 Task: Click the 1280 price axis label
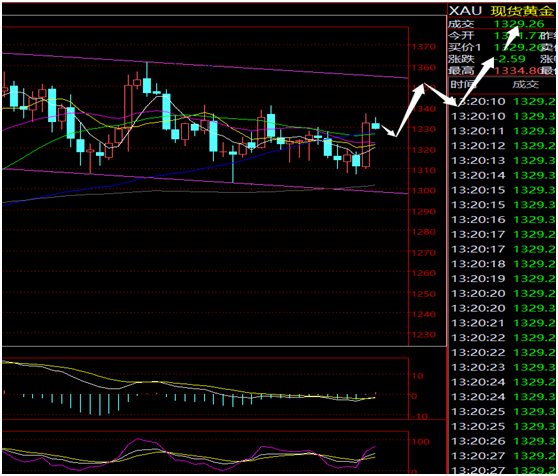(423, 232)
